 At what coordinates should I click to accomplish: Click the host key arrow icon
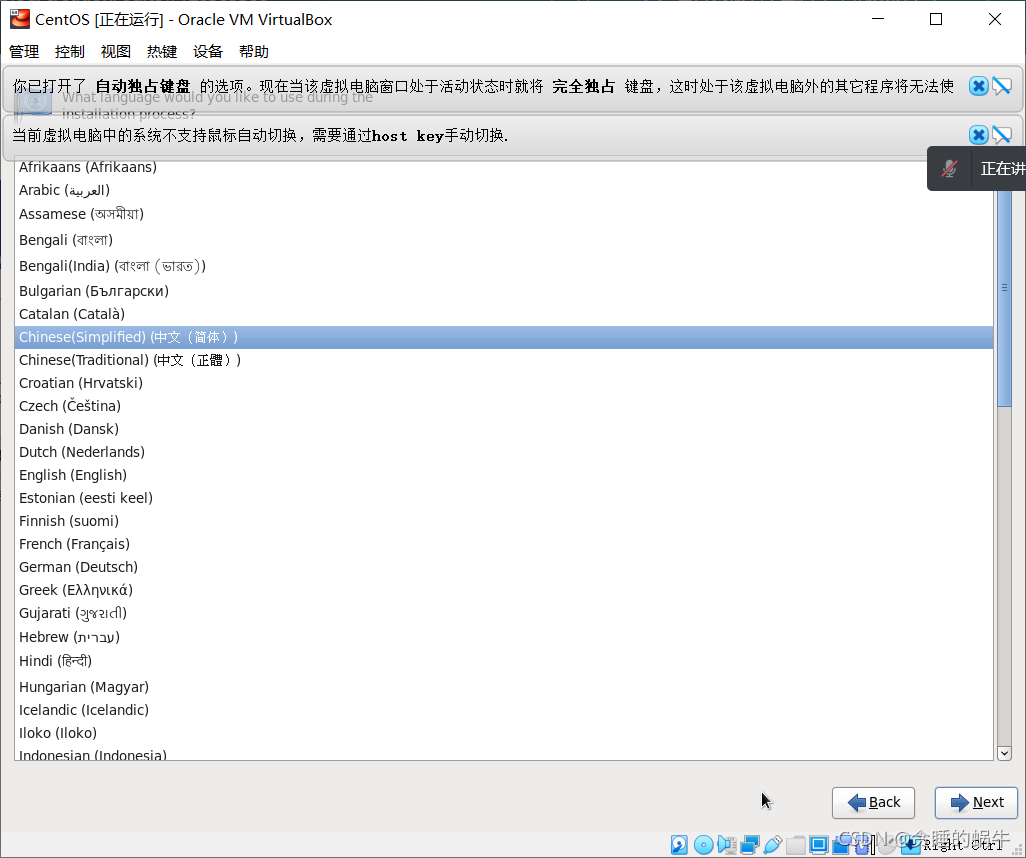[x=911, y=845]
